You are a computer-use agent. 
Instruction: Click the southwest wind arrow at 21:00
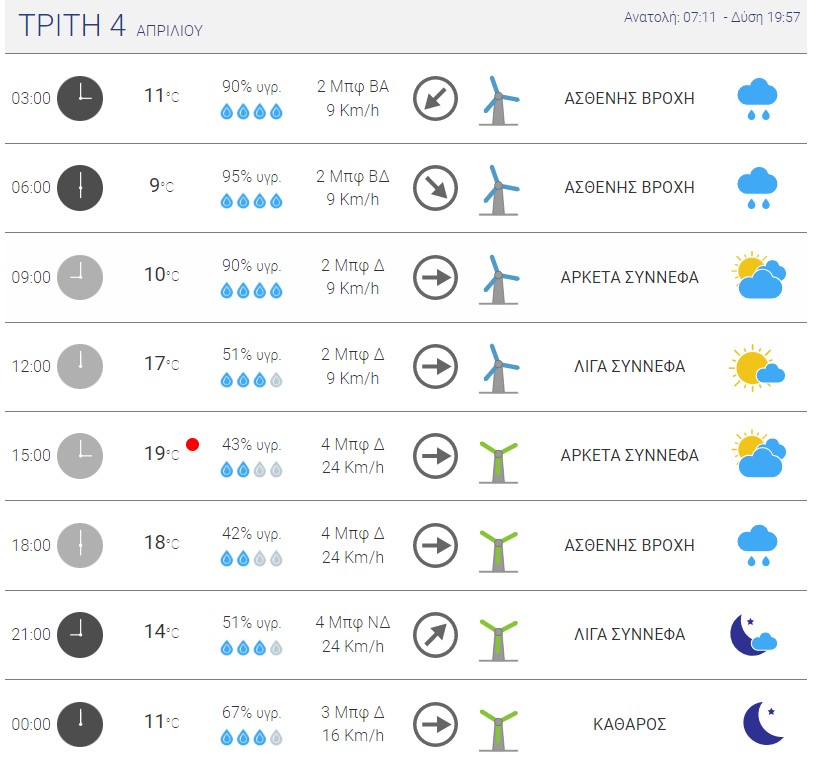coord(435,635)
